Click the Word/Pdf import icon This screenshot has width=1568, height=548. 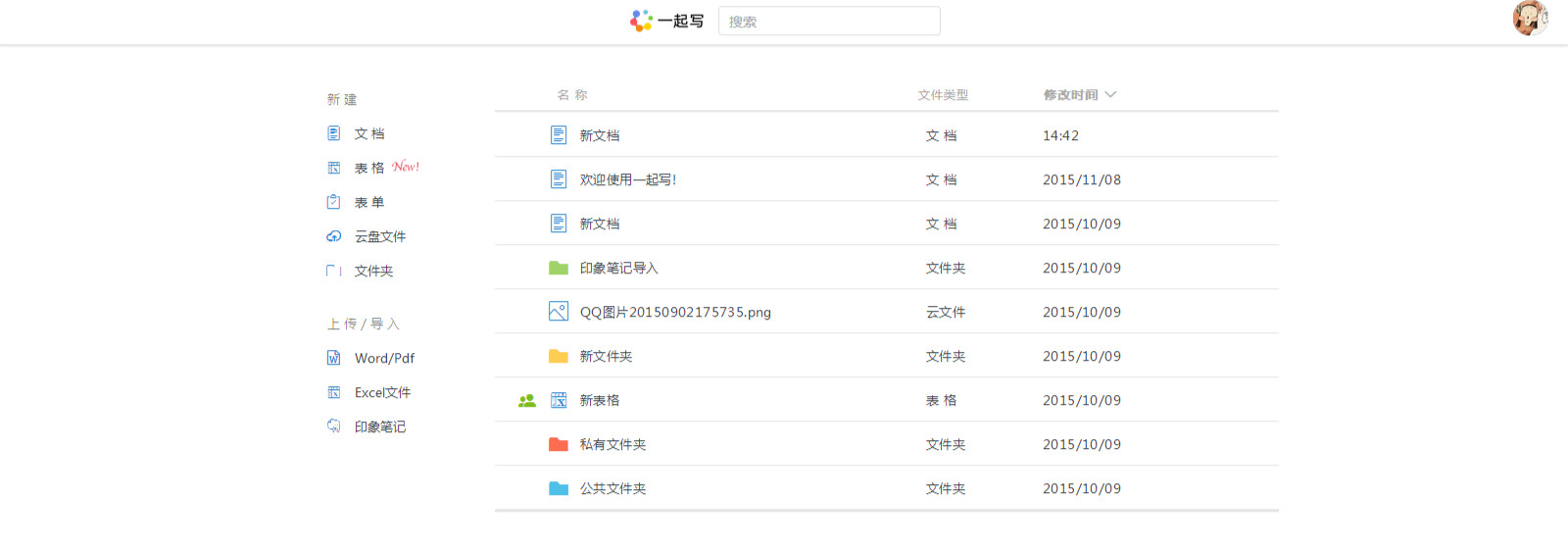[x=334, y=358]
